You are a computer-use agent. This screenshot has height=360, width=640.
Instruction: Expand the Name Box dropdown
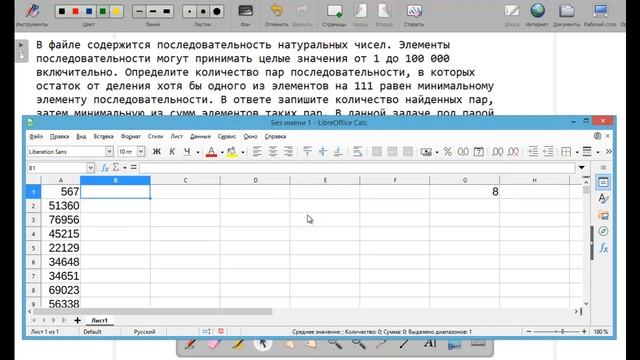[x=90, y=168]
